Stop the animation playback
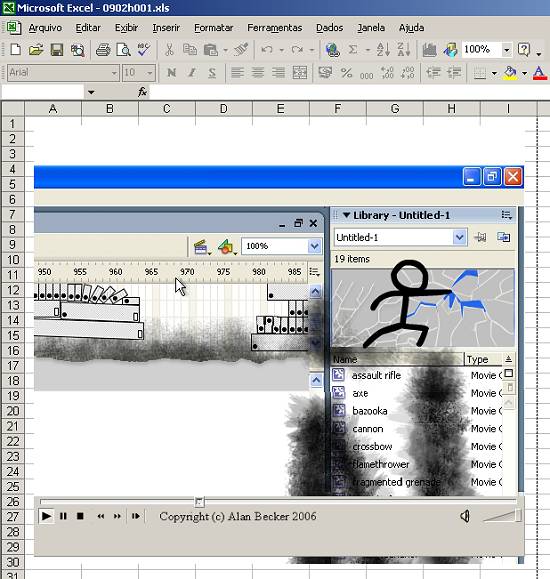This screenshot has width=550, height=579. pyautogui.click(x=80, y=516)
